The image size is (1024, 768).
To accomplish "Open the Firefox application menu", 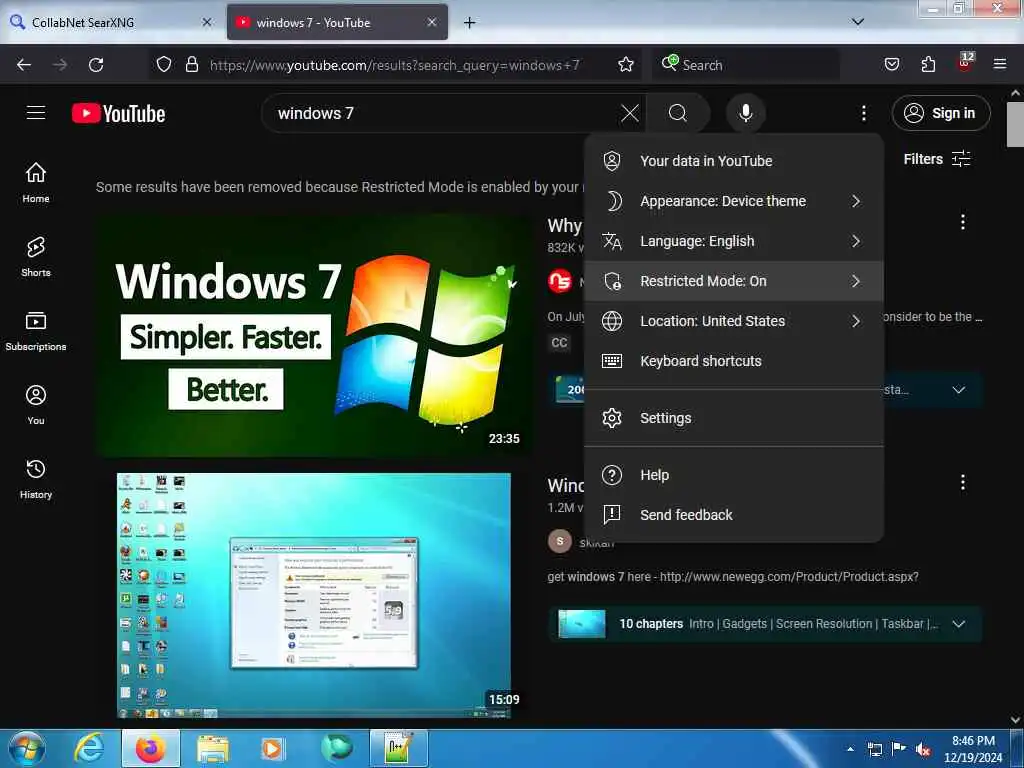I will click(999, 64).
